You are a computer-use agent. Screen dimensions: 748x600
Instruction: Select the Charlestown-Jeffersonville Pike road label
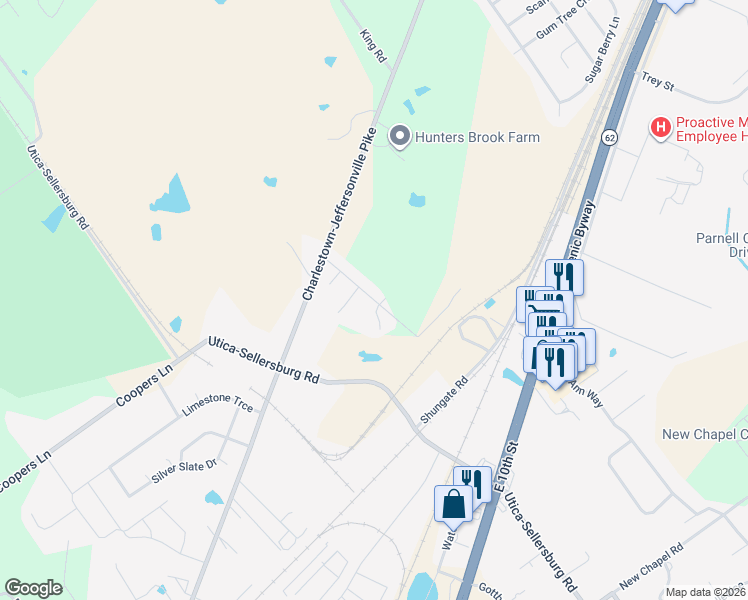pyautogui.click(x=339, y=214)
